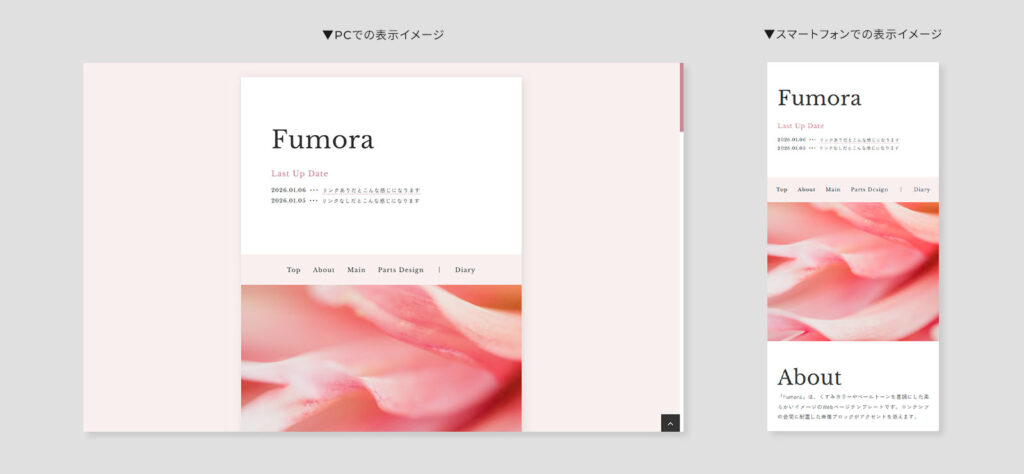Click the large Fumora title in PC preview

point(322,140)
